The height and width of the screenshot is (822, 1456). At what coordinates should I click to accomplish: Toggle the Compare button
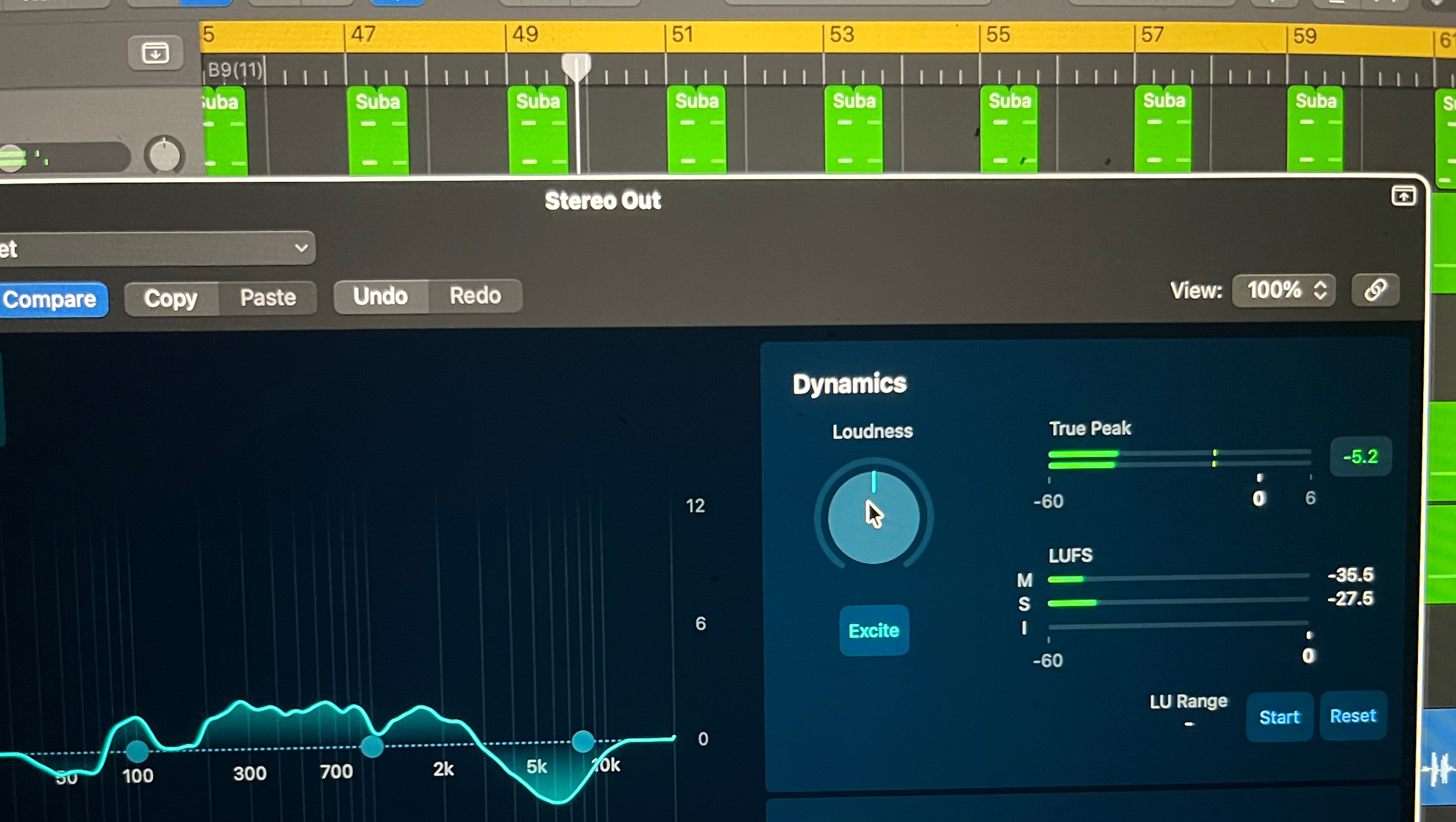[52, 299]
